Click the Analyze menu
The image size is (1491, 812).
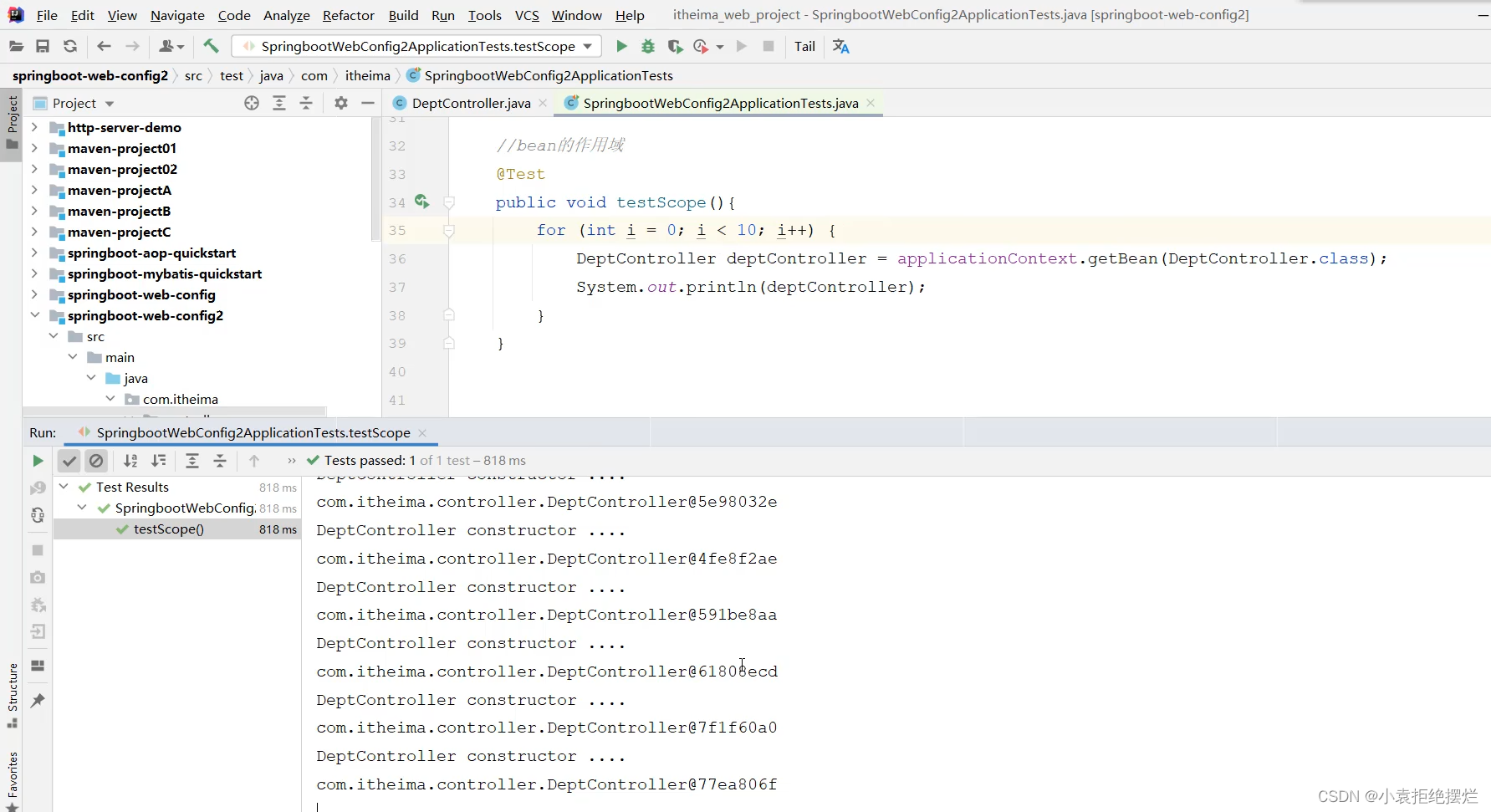(286, 15)
